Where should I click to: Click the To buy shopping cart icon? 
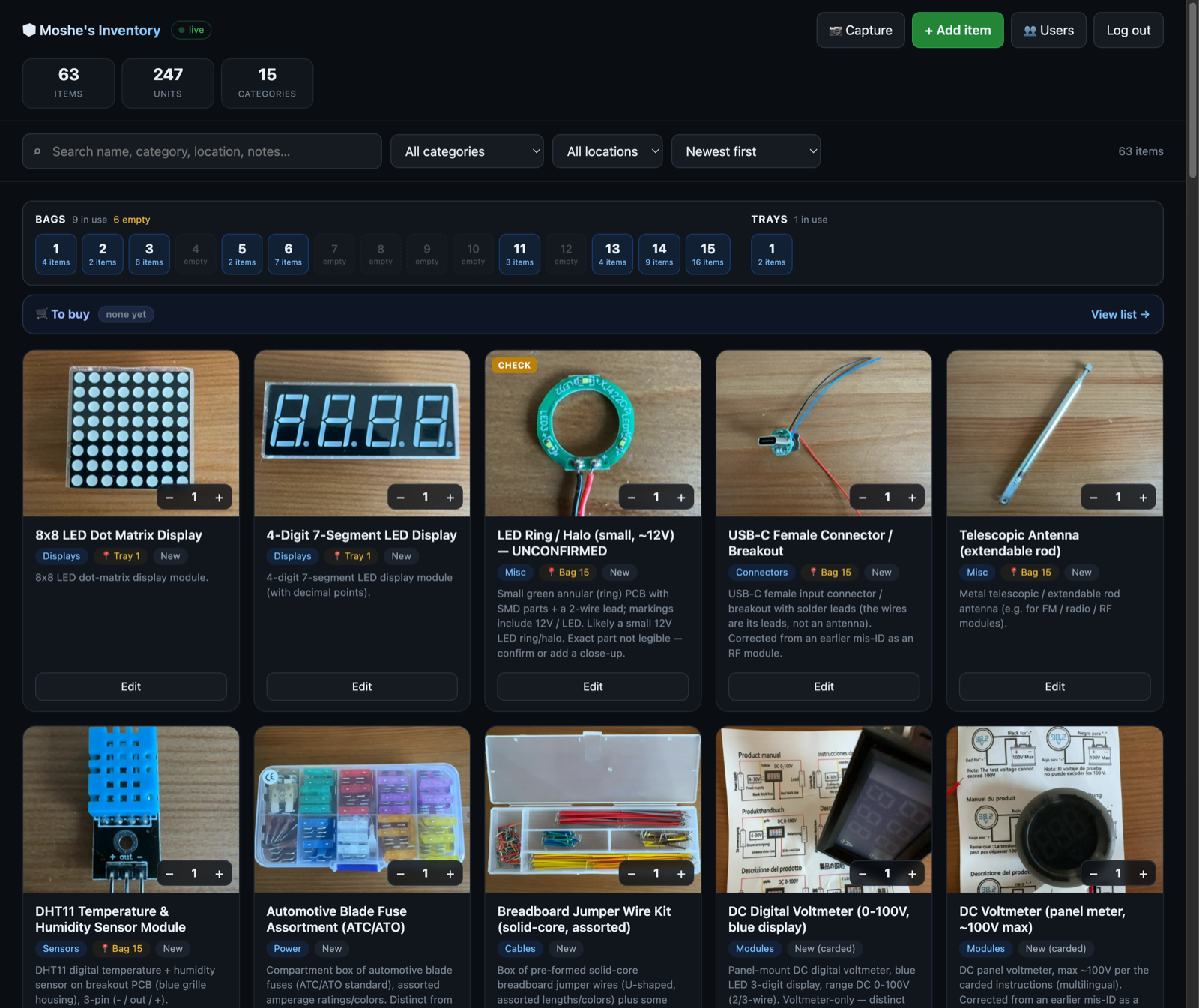(42, 314)
